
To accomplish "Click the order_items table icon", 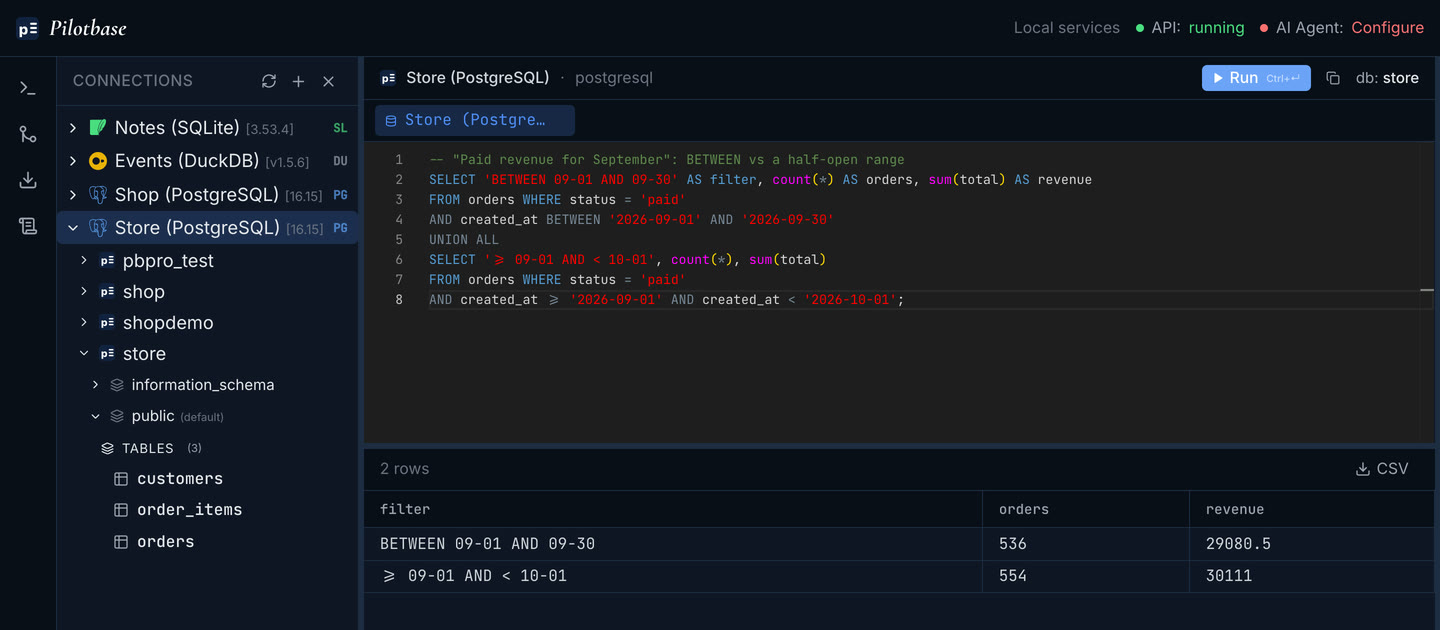I will (x=121, y=510).
